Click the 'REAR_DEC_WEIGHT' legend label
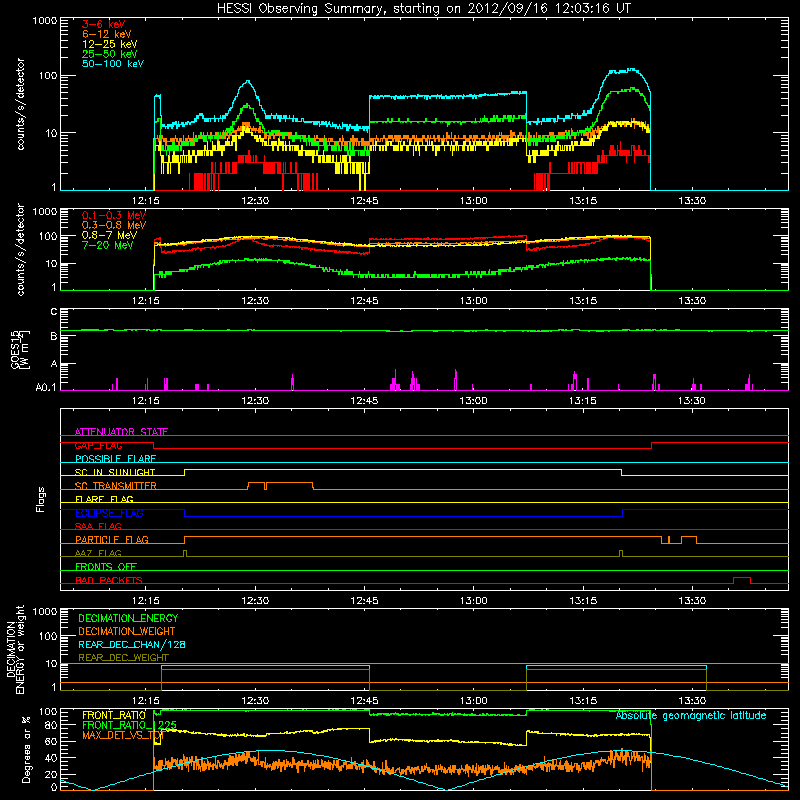This screenshot has height=800, width=800. coord(123,658)
